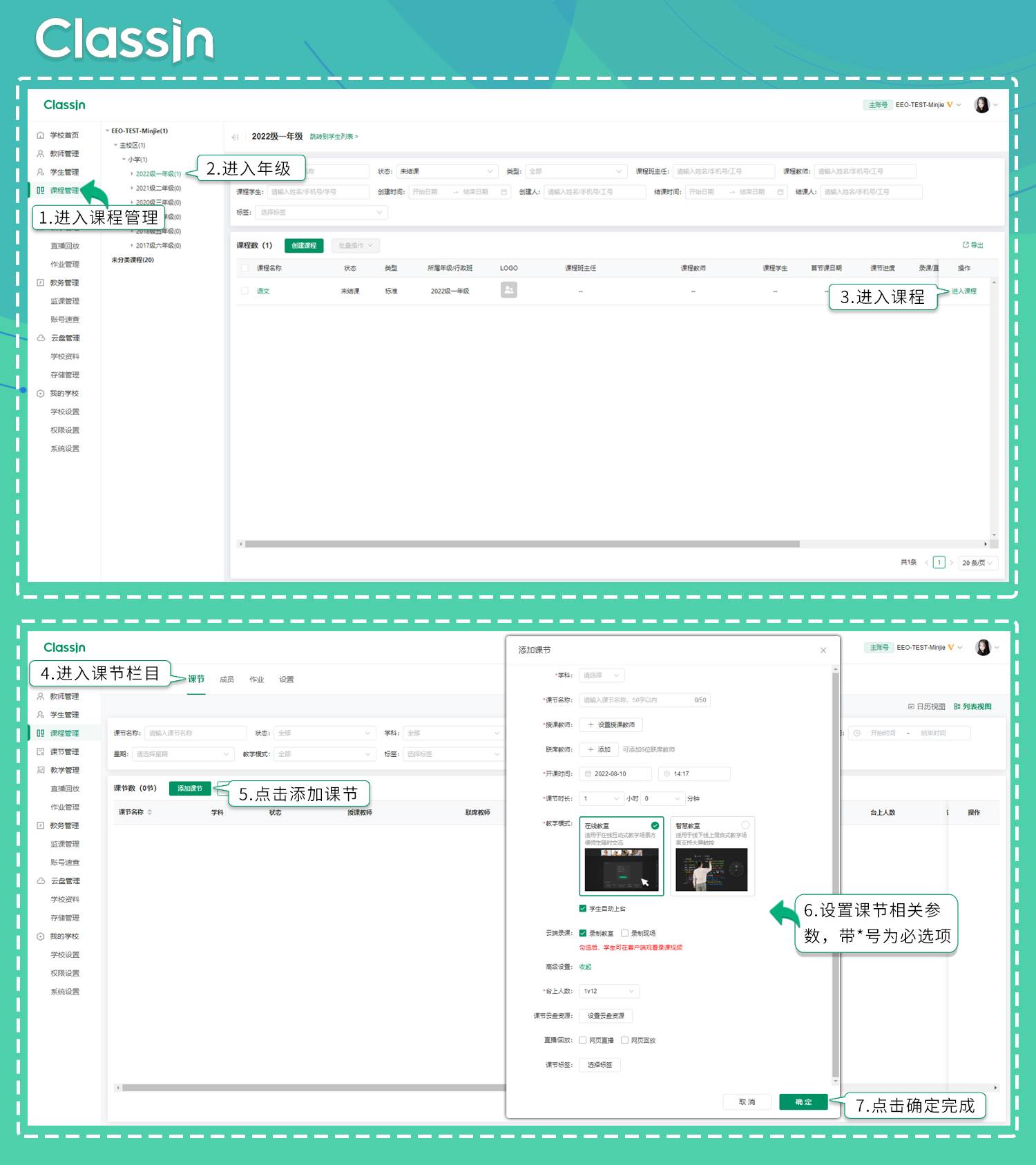
Task: Click 课程管理 icon in bottom screenshot sidebar
Action: click(x=40, y=733)
